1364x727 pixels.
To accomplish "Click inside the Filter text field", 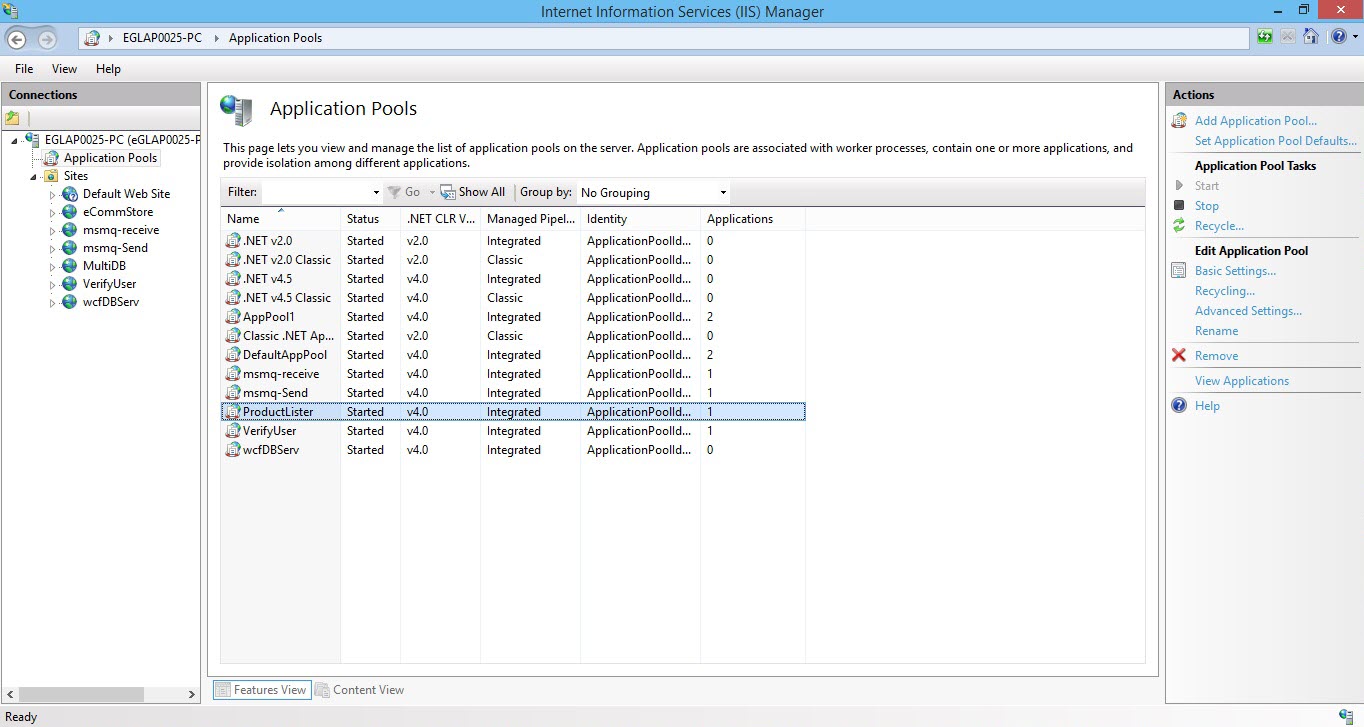I will pyautogui.click(x=315, y=192).
